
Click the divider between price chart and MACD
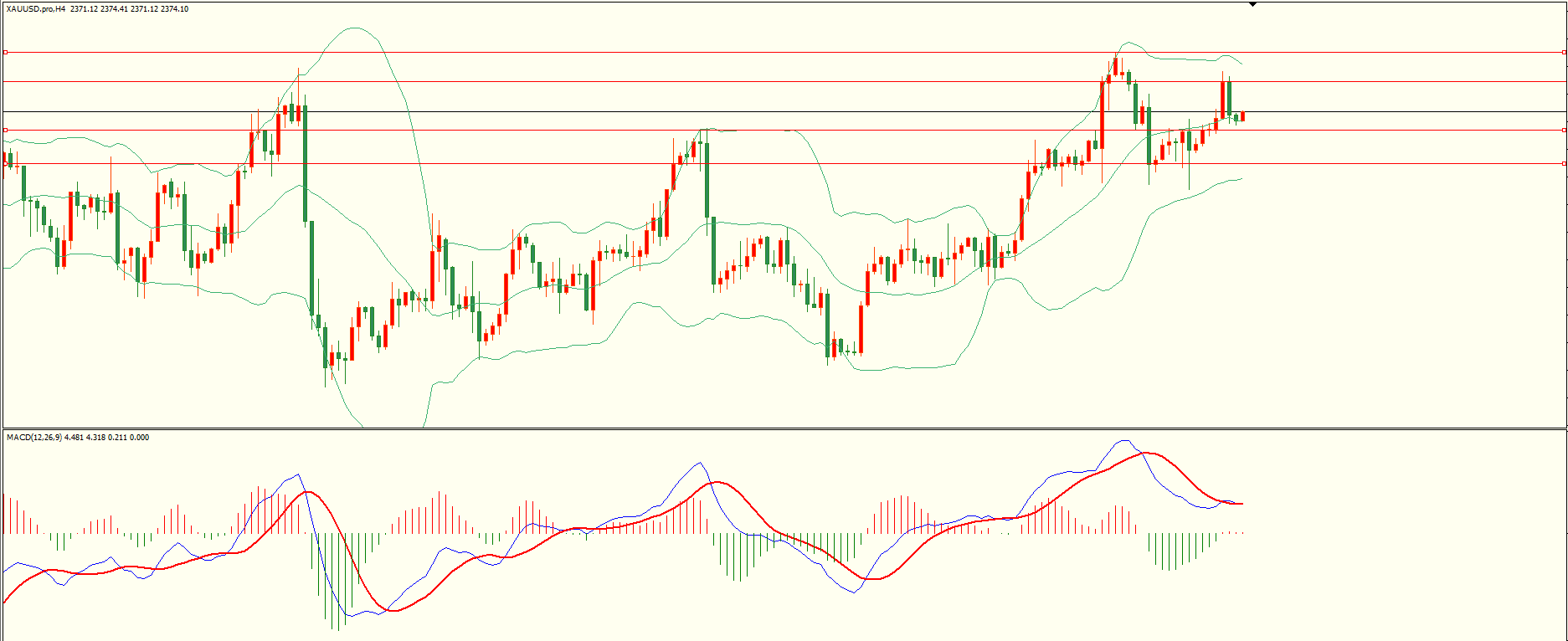pos(784,428)
